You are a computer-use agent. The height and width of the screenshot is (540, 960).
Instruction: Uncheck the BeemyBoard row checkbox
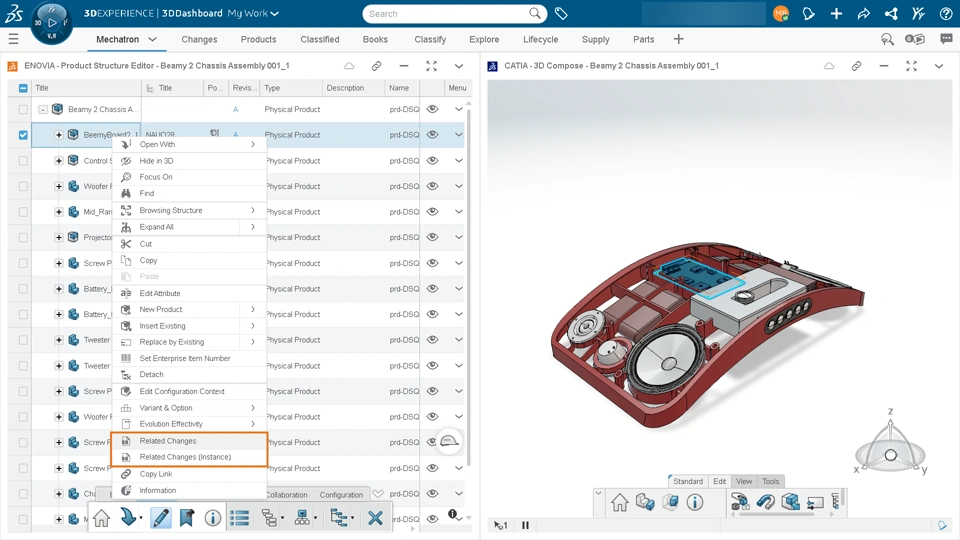pyautogui.click(x=23, y=135)
